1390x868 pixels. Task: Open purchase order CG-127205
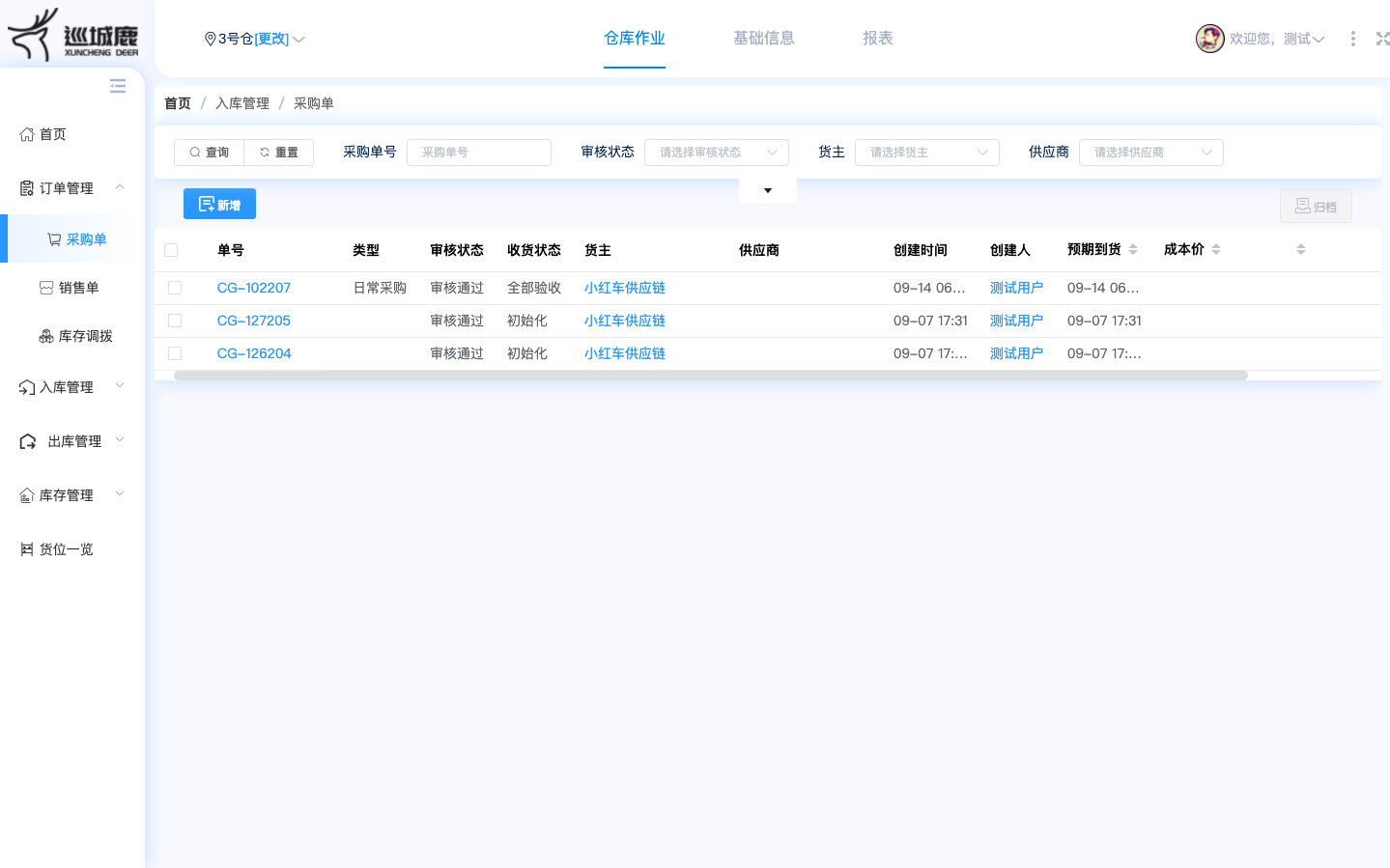(254, 321)
